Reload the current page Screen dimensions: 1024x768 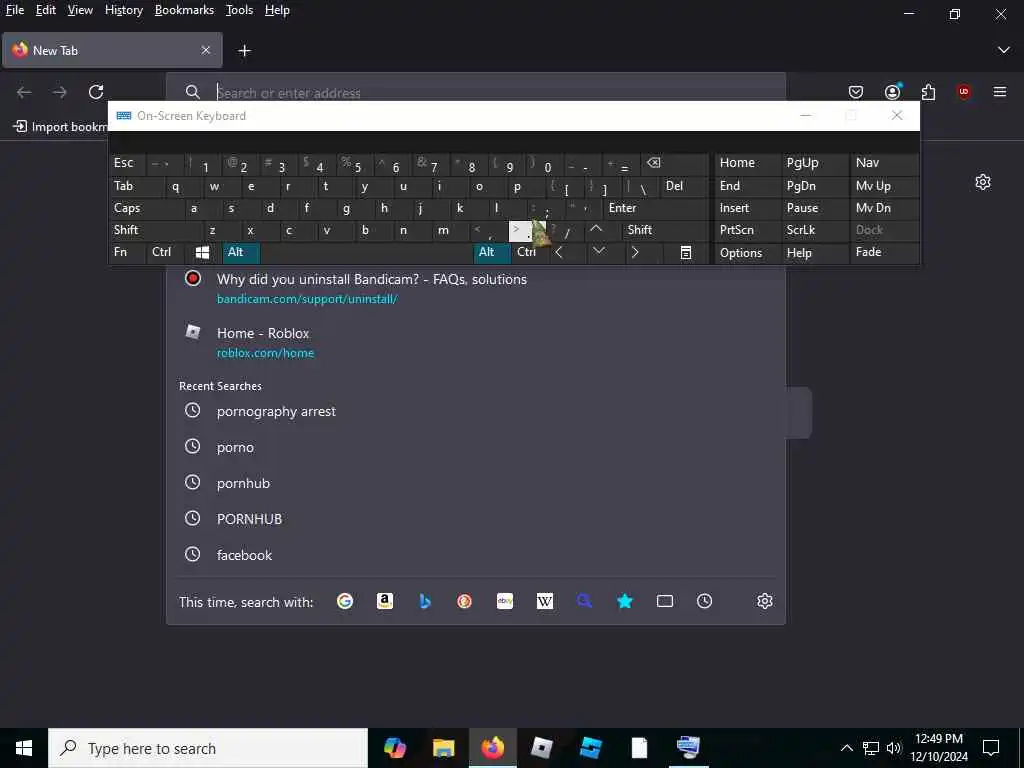96,92
